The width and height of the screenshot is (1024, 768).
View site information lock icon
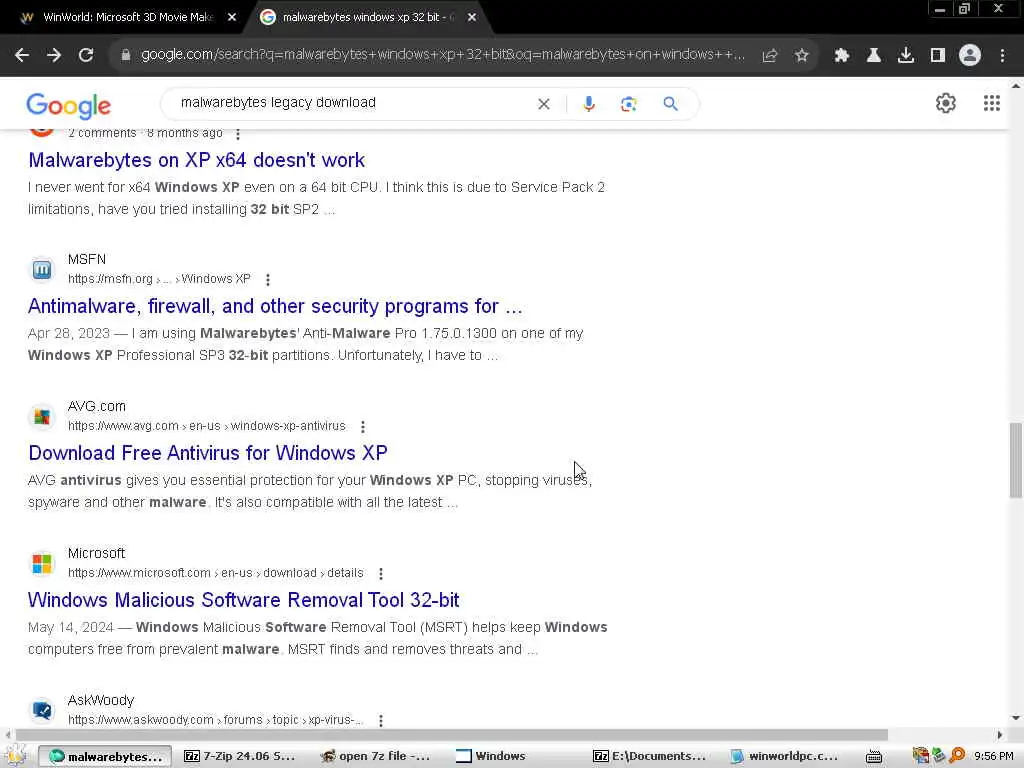tap(125, 56)
